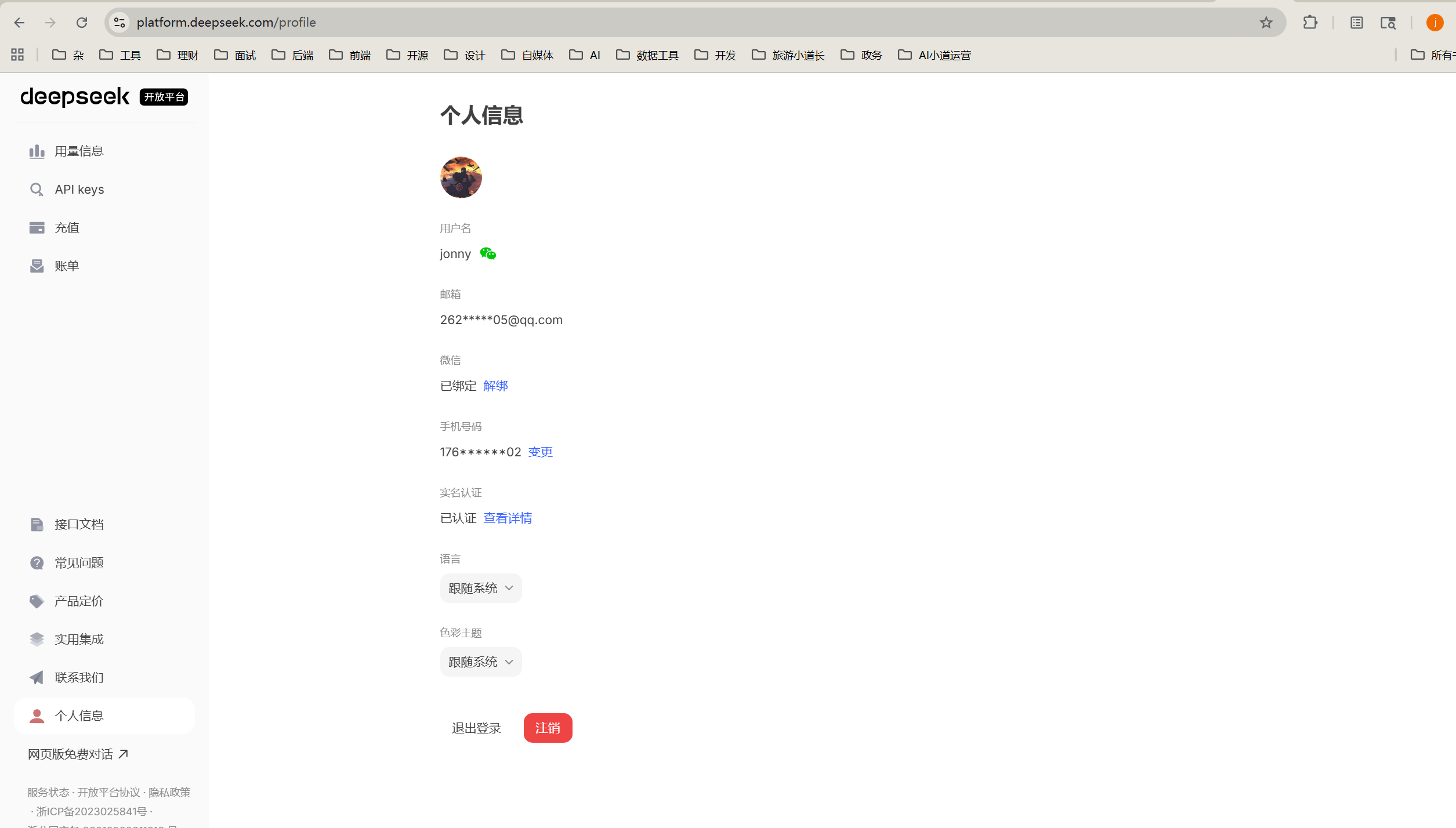Click the profile avatar picture
Image resolution: width=1456 pixels, height=828 pixels.
click(461, 177)
